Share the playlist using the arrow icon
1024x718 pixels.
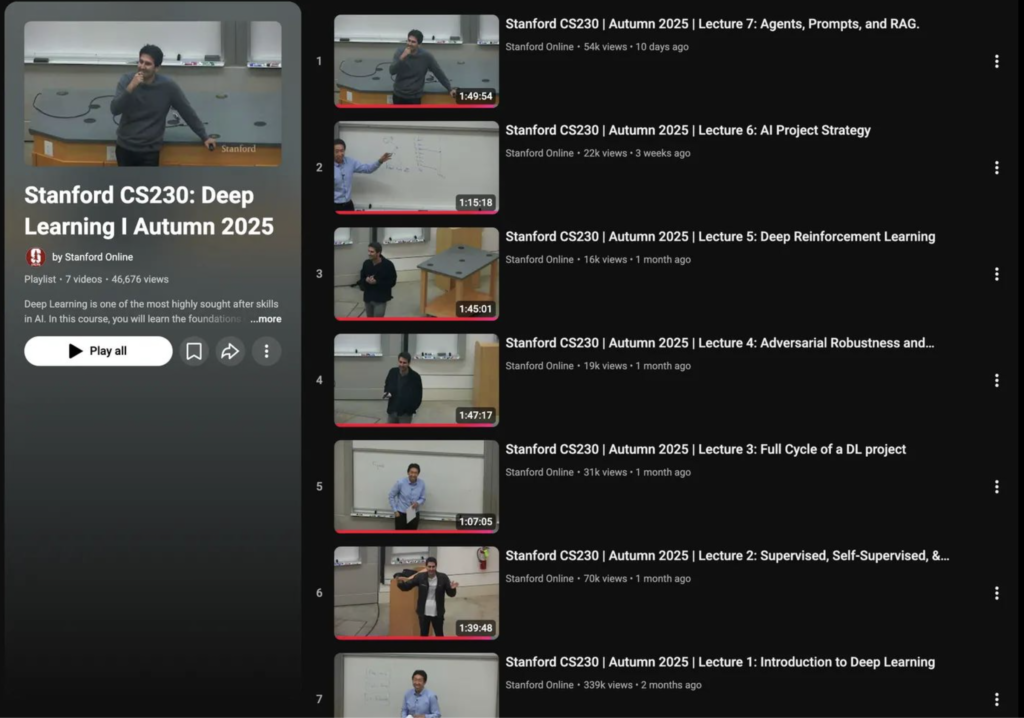230,351
